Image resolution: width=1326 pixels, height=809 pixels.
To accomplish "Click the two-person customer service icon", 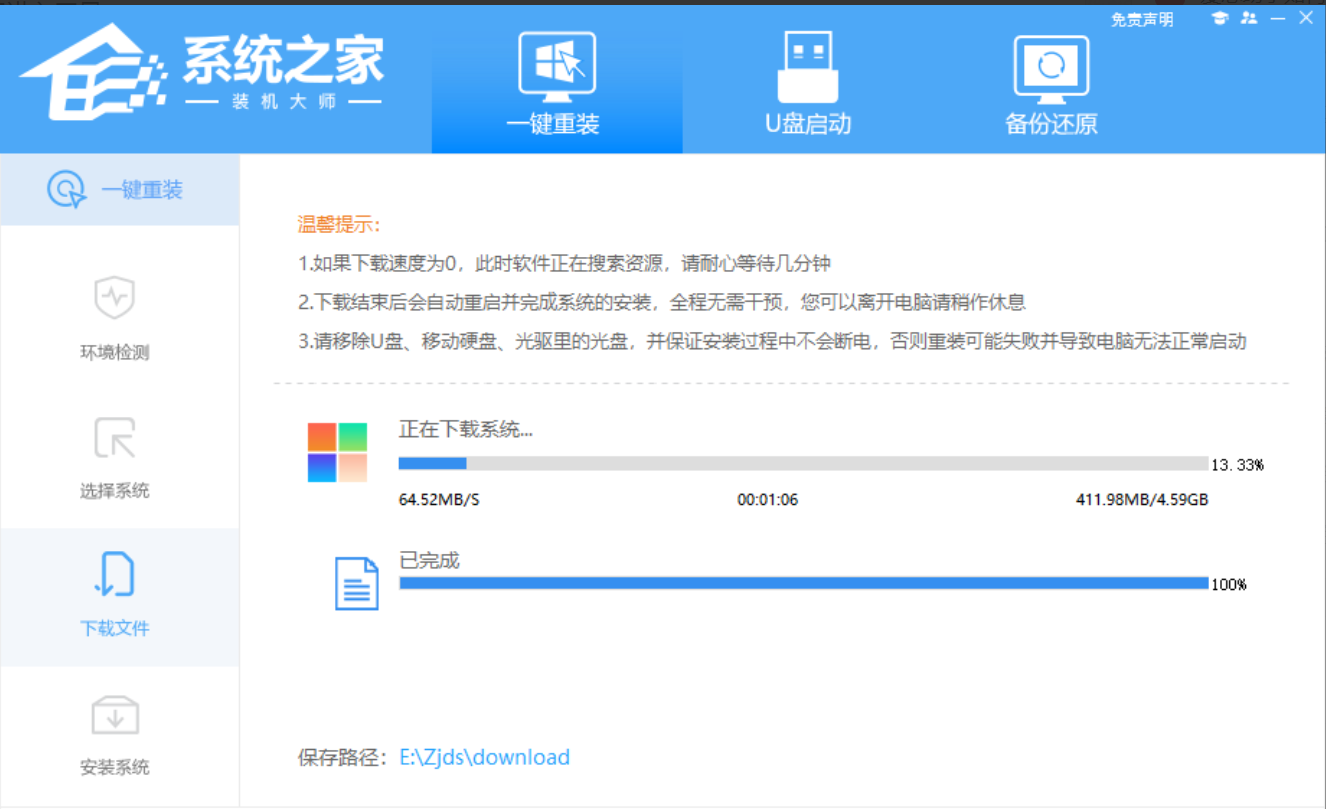I will [x=1249, y=18].
